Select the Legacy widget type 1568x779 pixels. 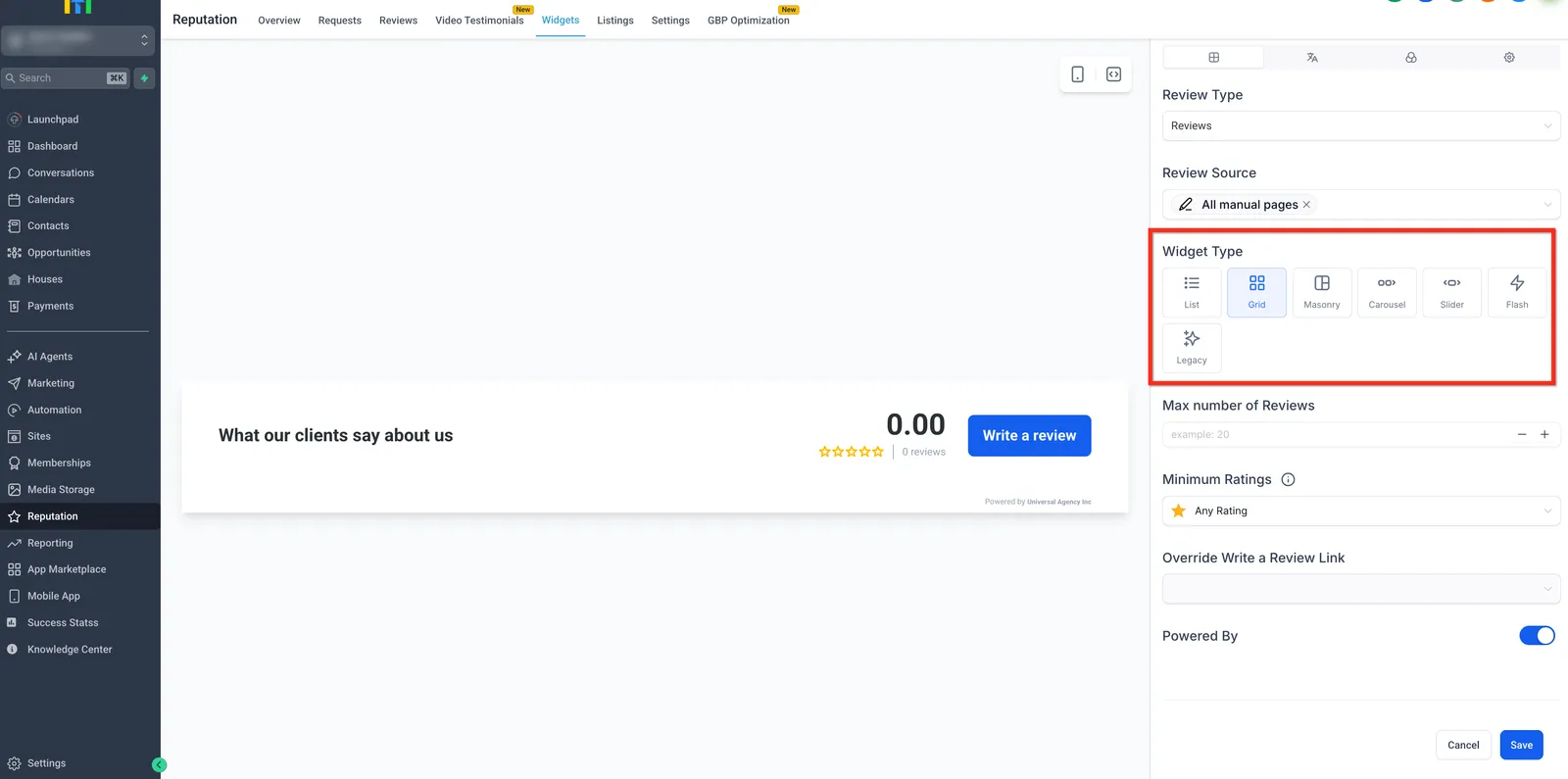coord(1192,348)
